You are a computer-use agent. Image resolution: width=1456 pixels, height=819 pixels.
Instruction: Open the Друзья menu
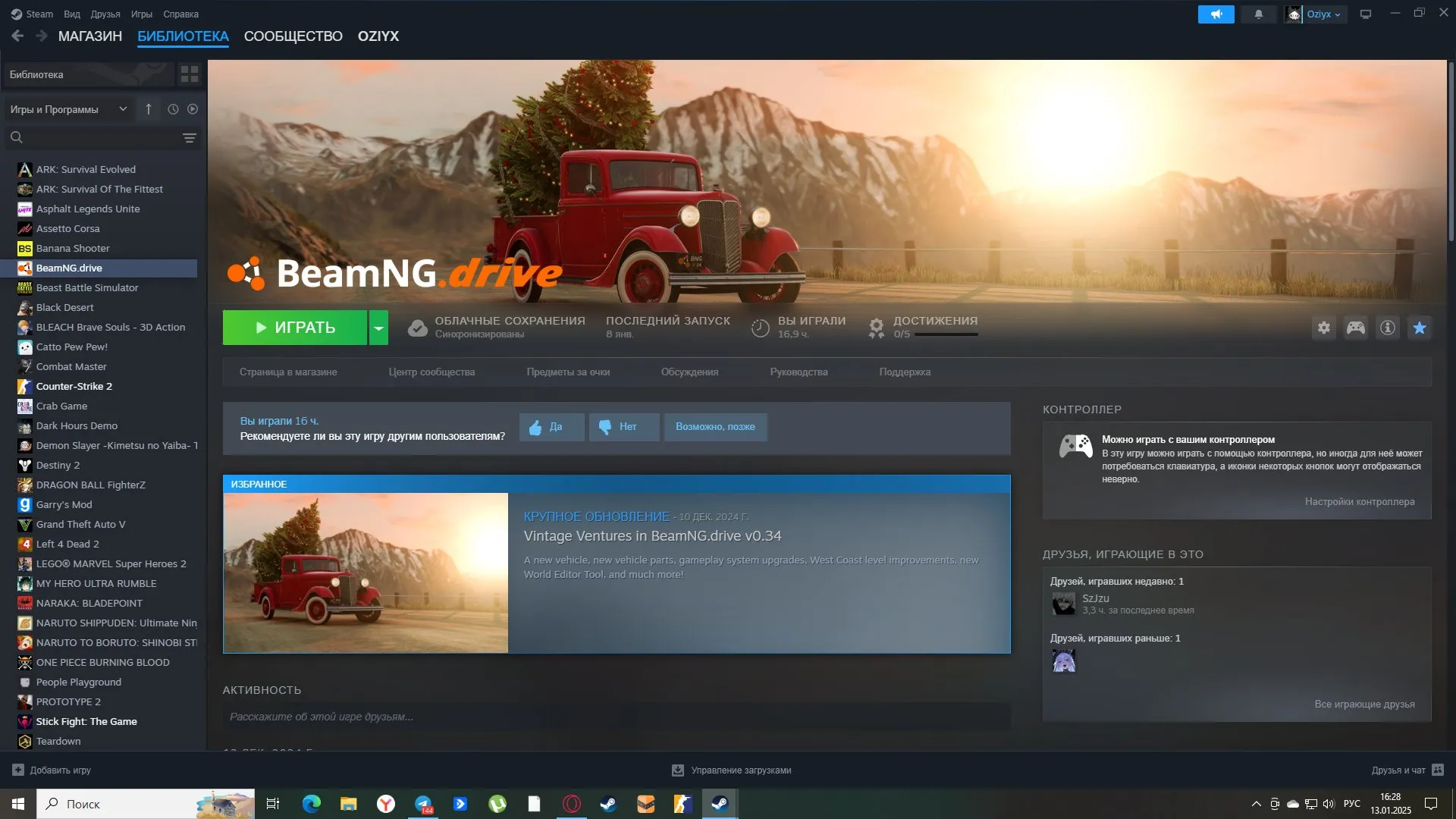pos(105,14)
